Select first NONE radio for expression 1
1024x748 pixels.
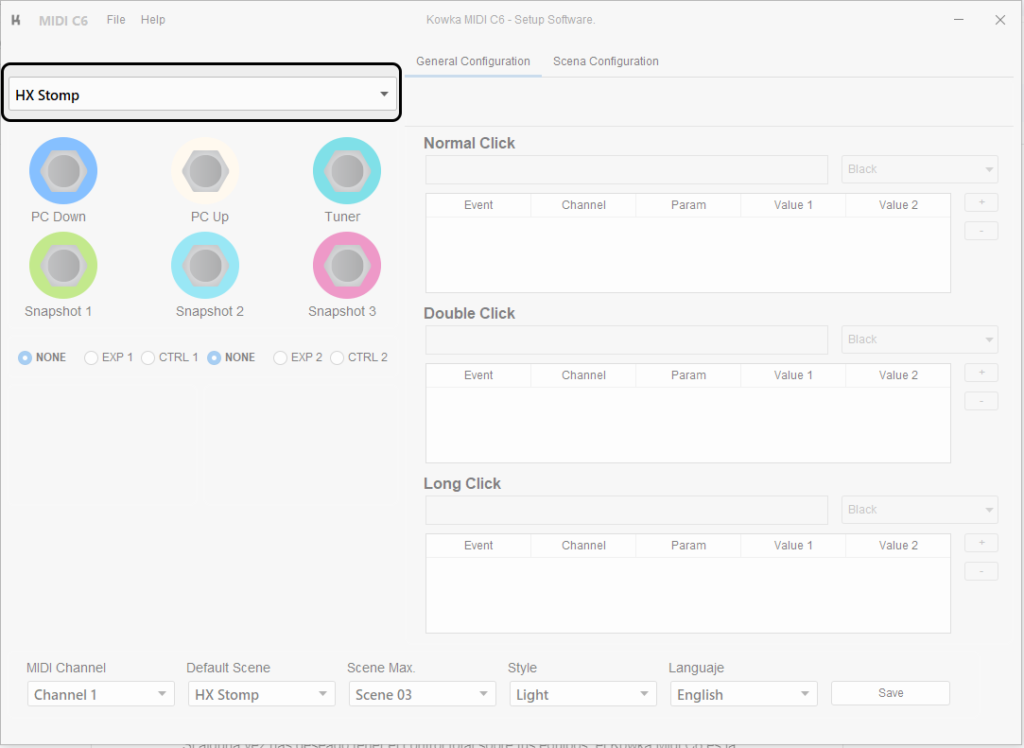tap(25, 357)
